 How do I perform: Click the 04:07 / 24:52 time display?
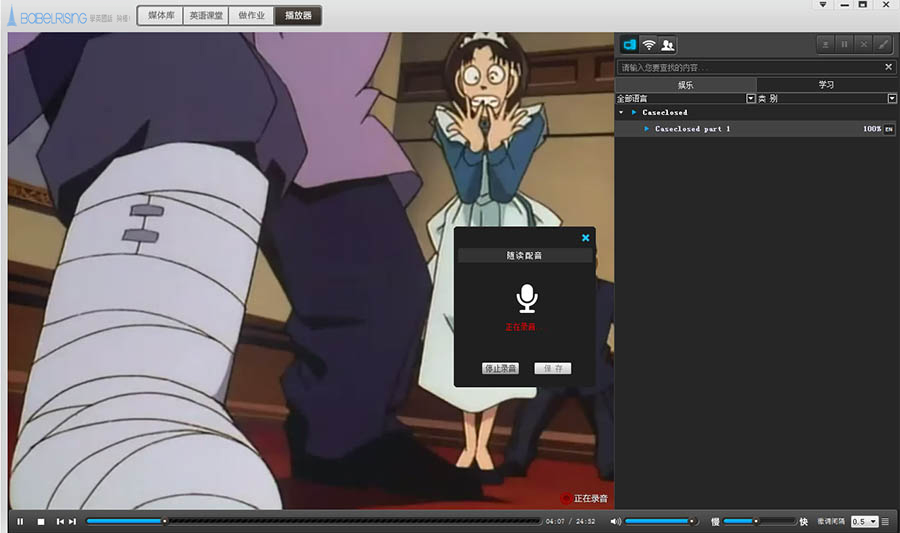[570, 522]
